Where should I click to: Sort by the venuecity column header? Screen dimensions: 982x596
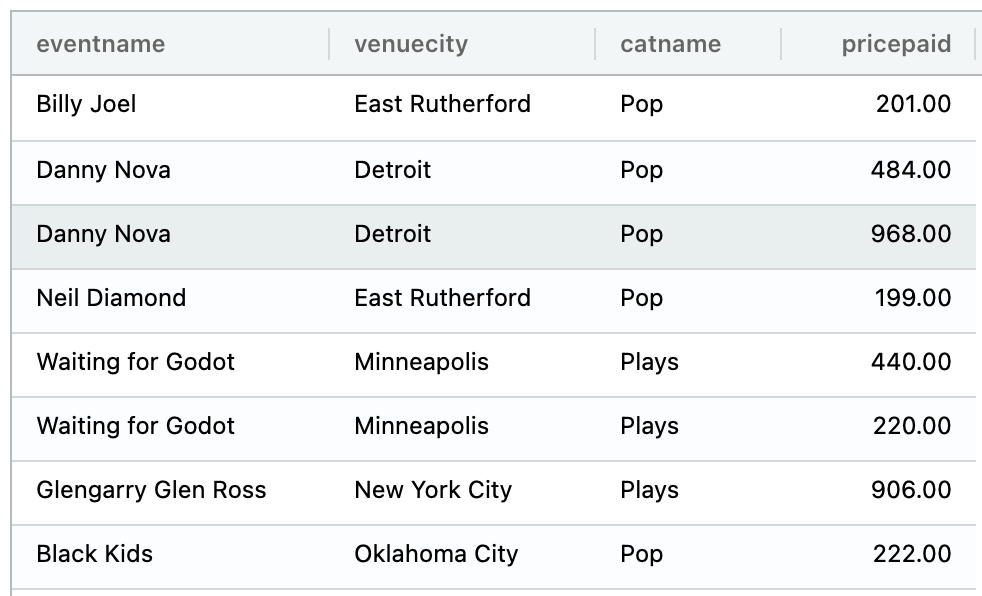tap(411, 44)
